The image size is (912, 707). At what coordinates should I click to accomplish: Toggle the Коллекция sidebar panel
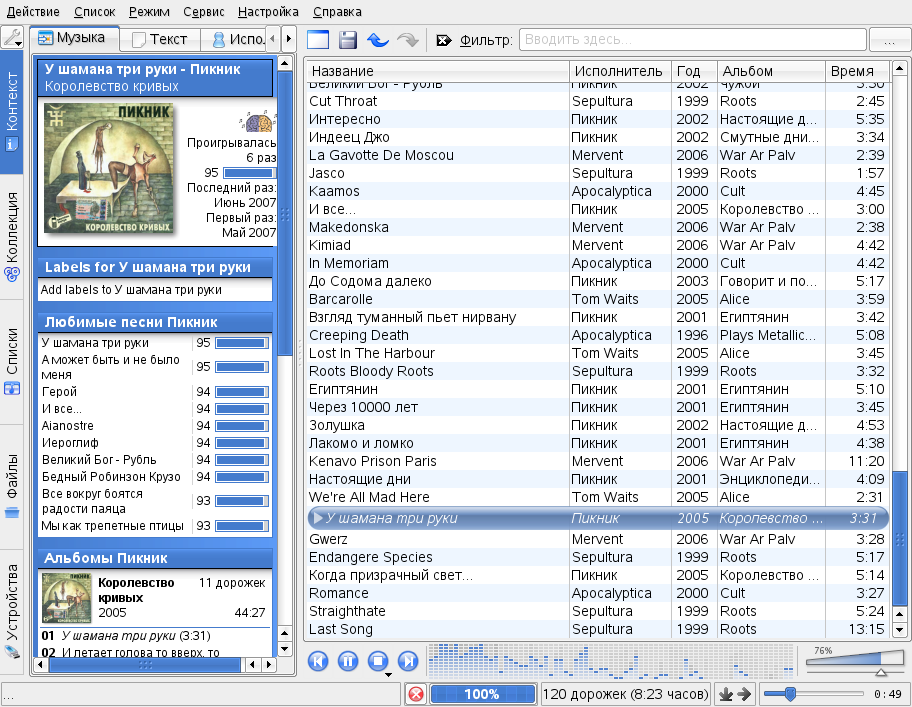coord(13,237)
